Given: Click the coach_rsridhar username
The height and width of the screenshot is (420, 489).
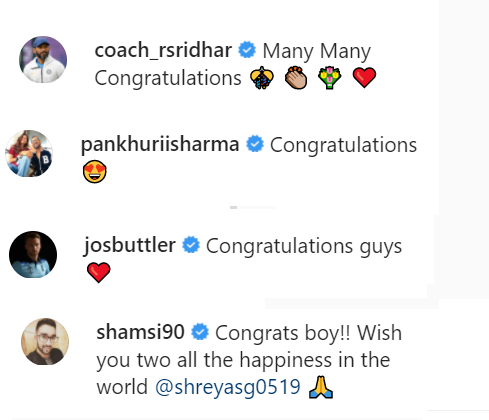Looking at the screenshot, I should 163,51.
